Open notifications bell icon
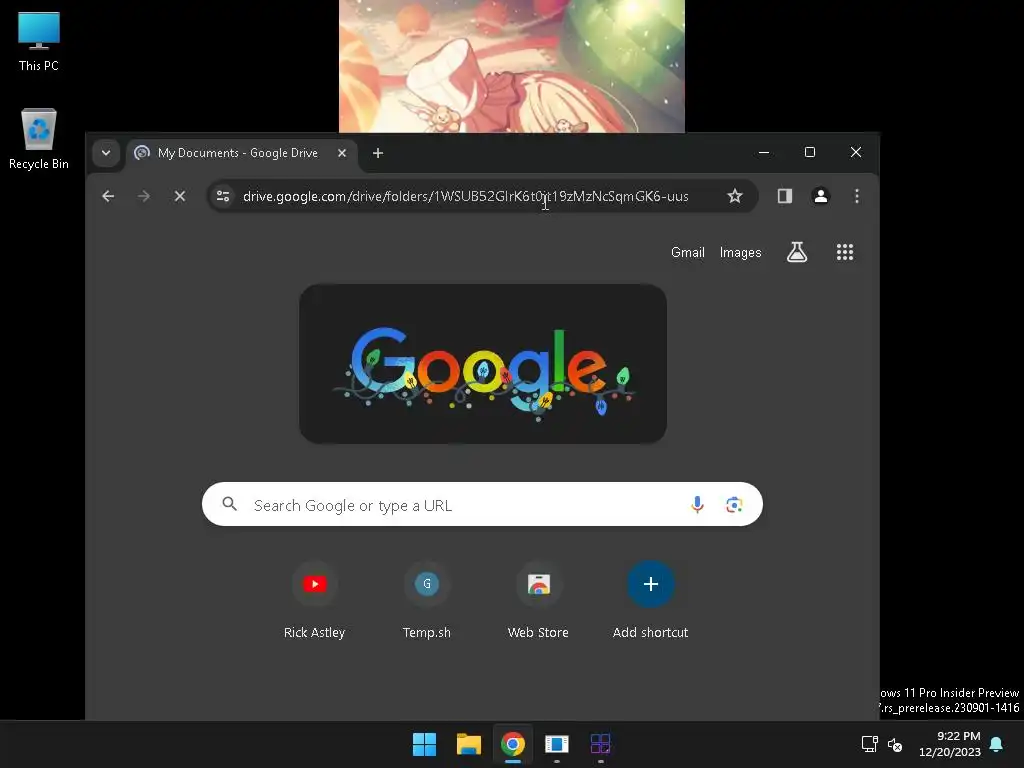This screenshot has height=768, width=1024. [997, 744]
